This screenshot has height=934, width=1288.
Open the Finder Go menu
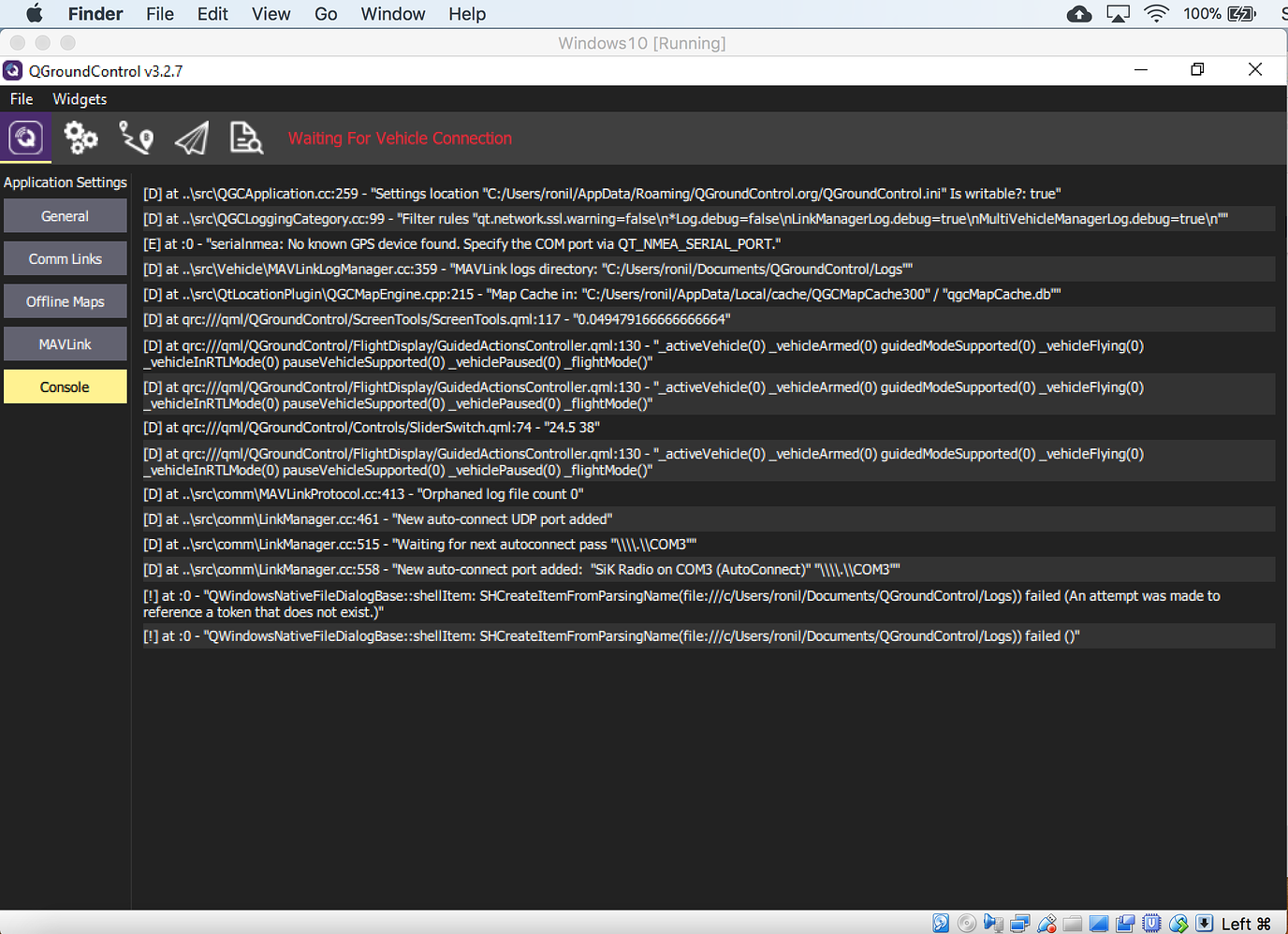pyautogui.click(x=326, y=14)
